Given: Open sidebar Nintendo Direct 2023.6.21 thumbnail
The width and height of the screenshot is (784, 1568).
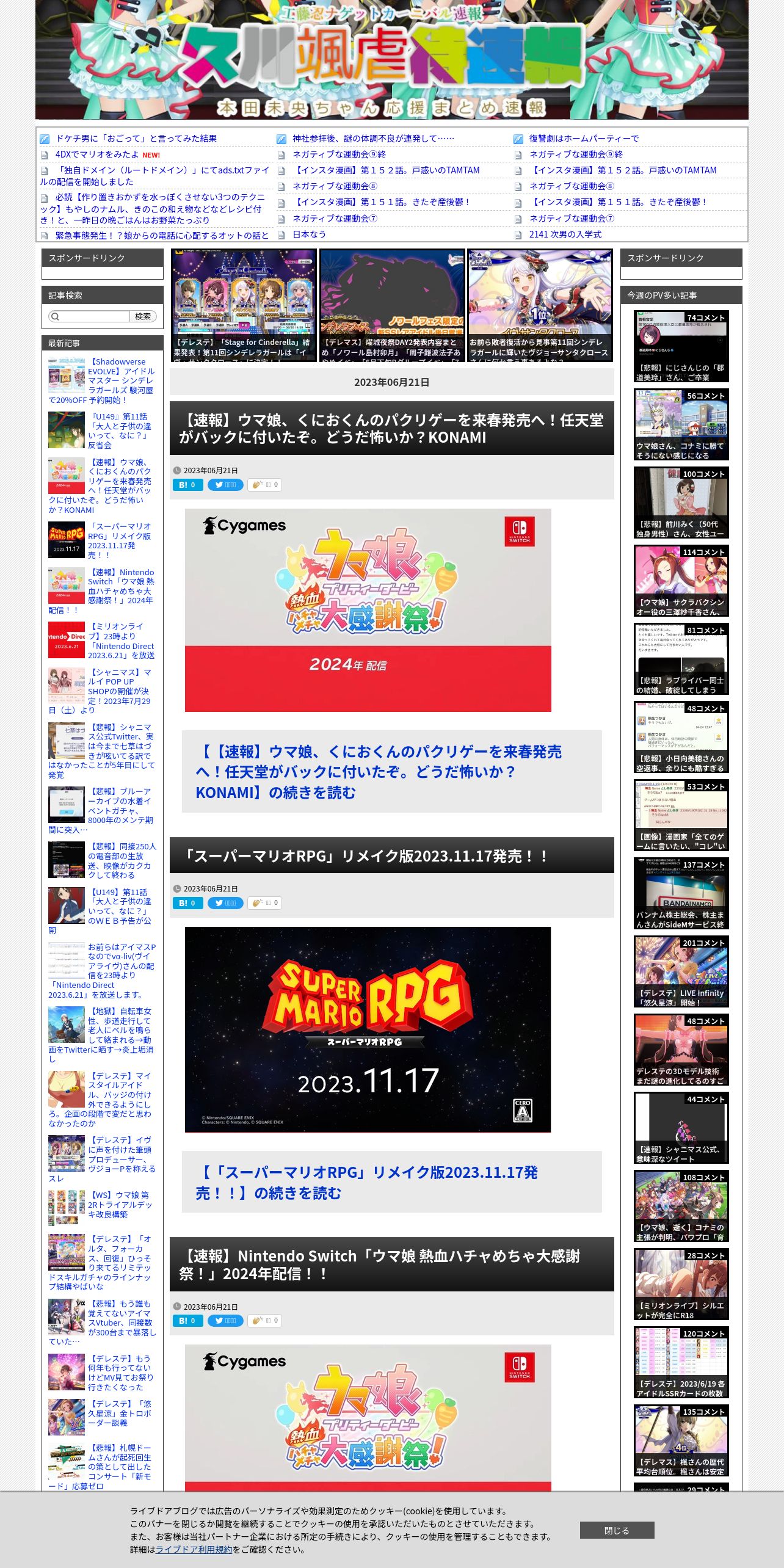Looking at the screenshot, I should 67,640.
